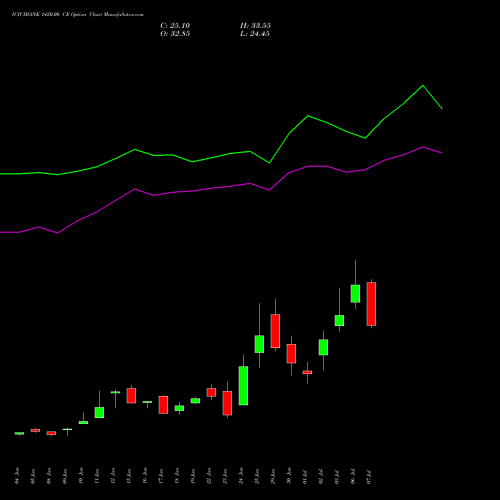
Task: Click the low value L: 24.45
Action: (x=255, y=34)
